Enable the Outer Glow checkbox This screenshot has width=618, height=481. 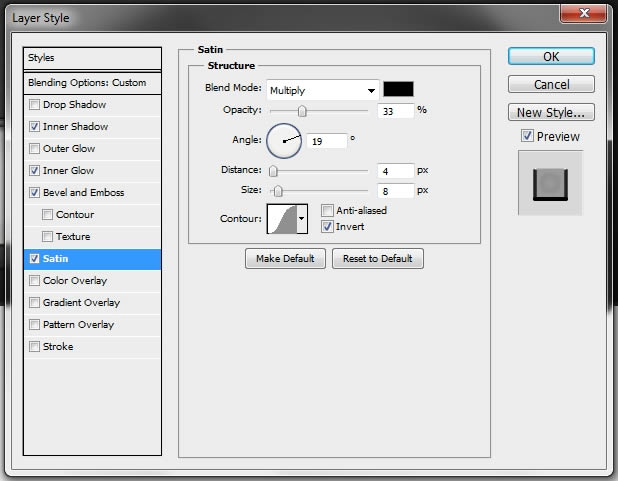(x=35, y=149)
